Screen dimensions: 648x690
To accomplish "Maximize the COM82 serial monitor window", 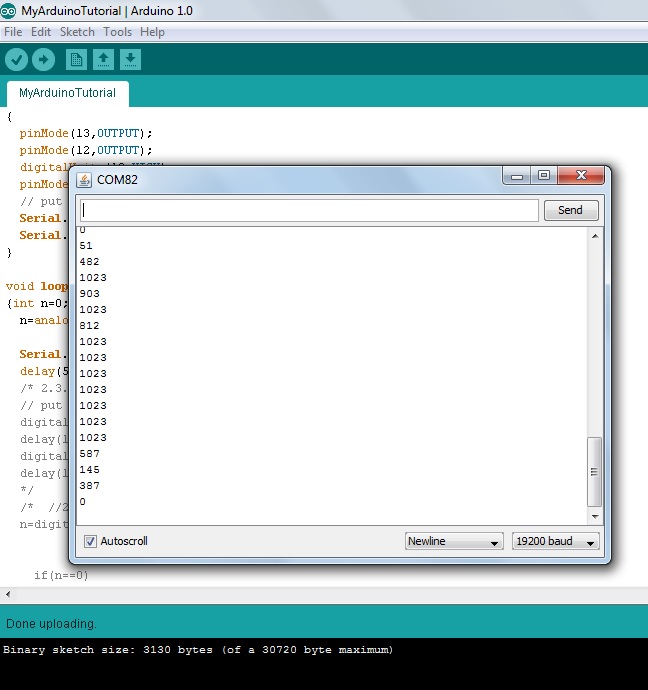I will 544,176.
